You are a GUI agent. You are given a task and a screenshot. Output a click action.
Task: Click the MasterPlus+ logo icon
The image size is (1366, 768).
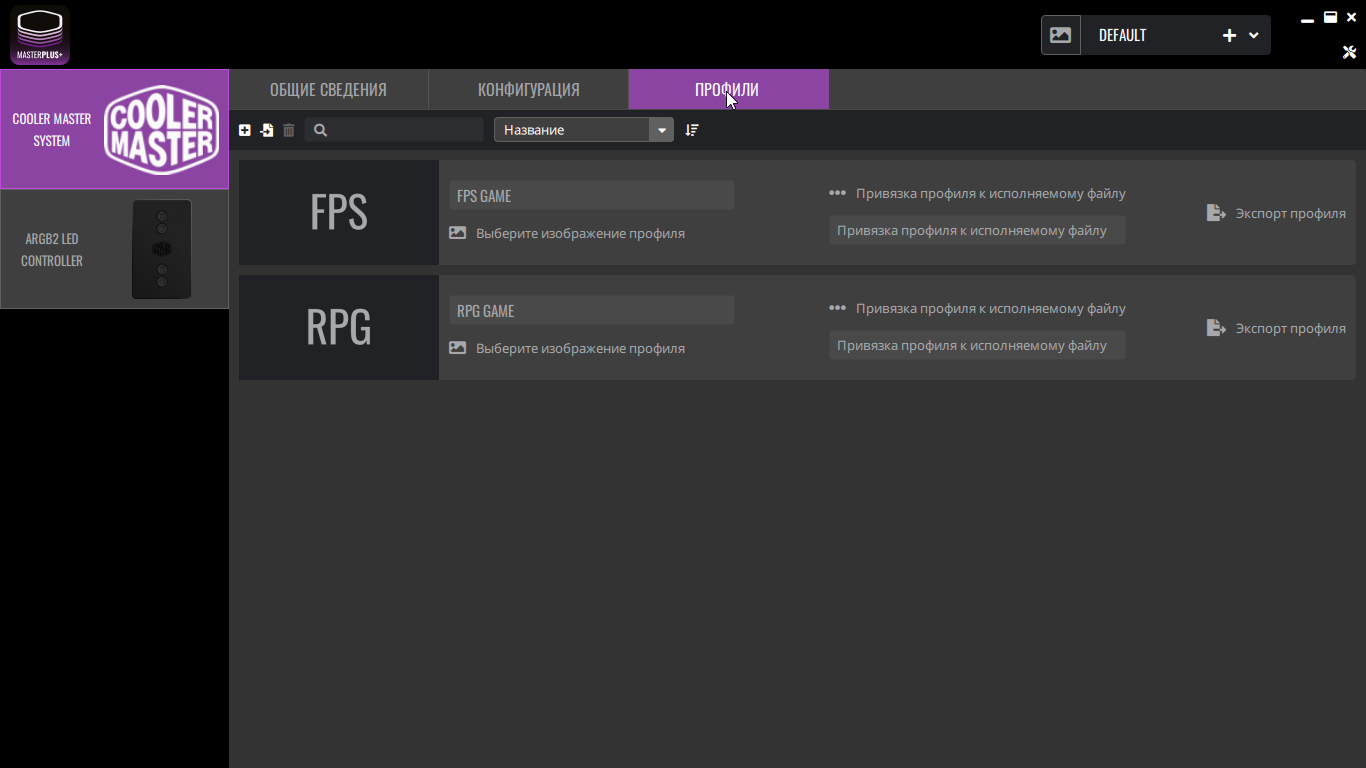coord(40,35)
